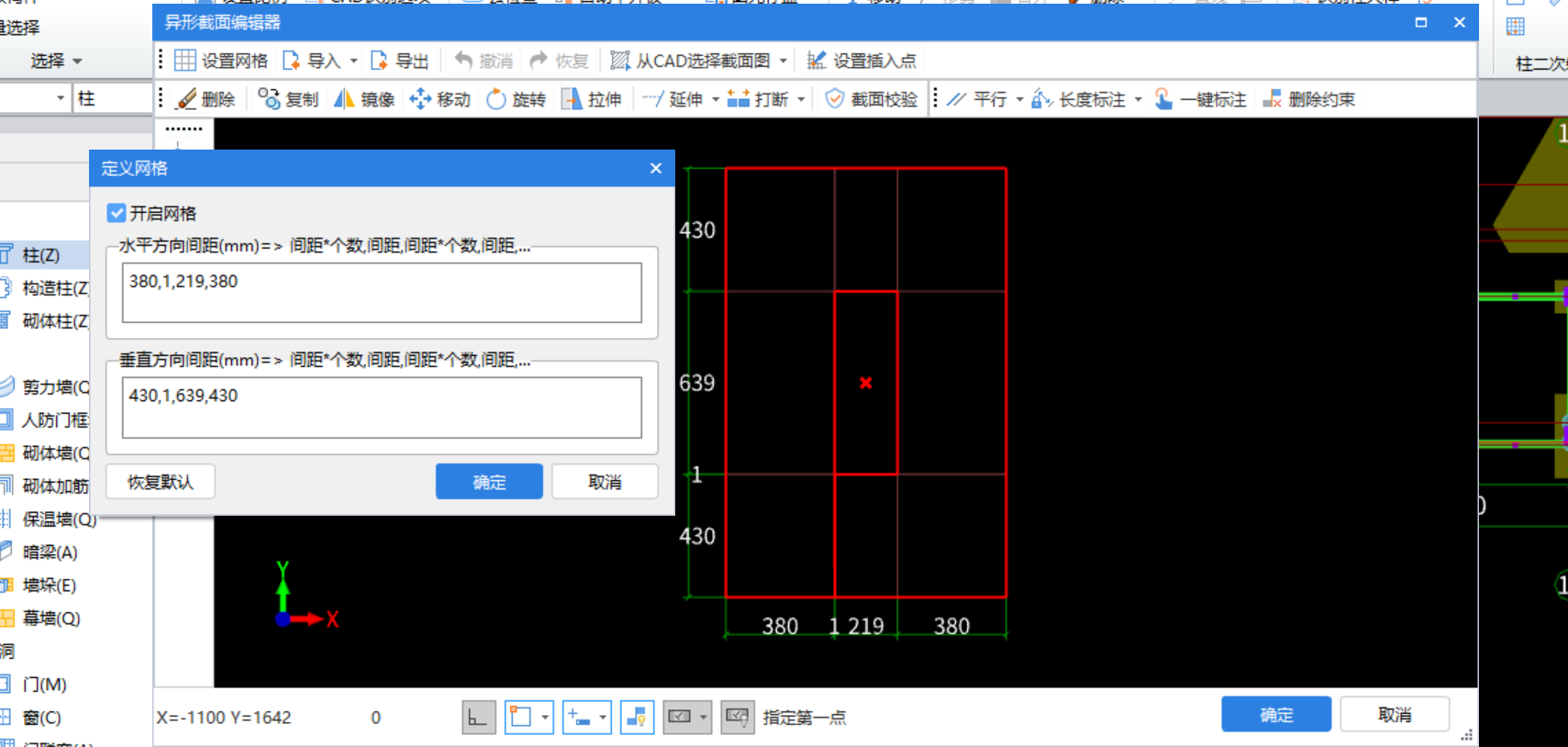Click the 219 horizontal dimension label

point(865,626)
